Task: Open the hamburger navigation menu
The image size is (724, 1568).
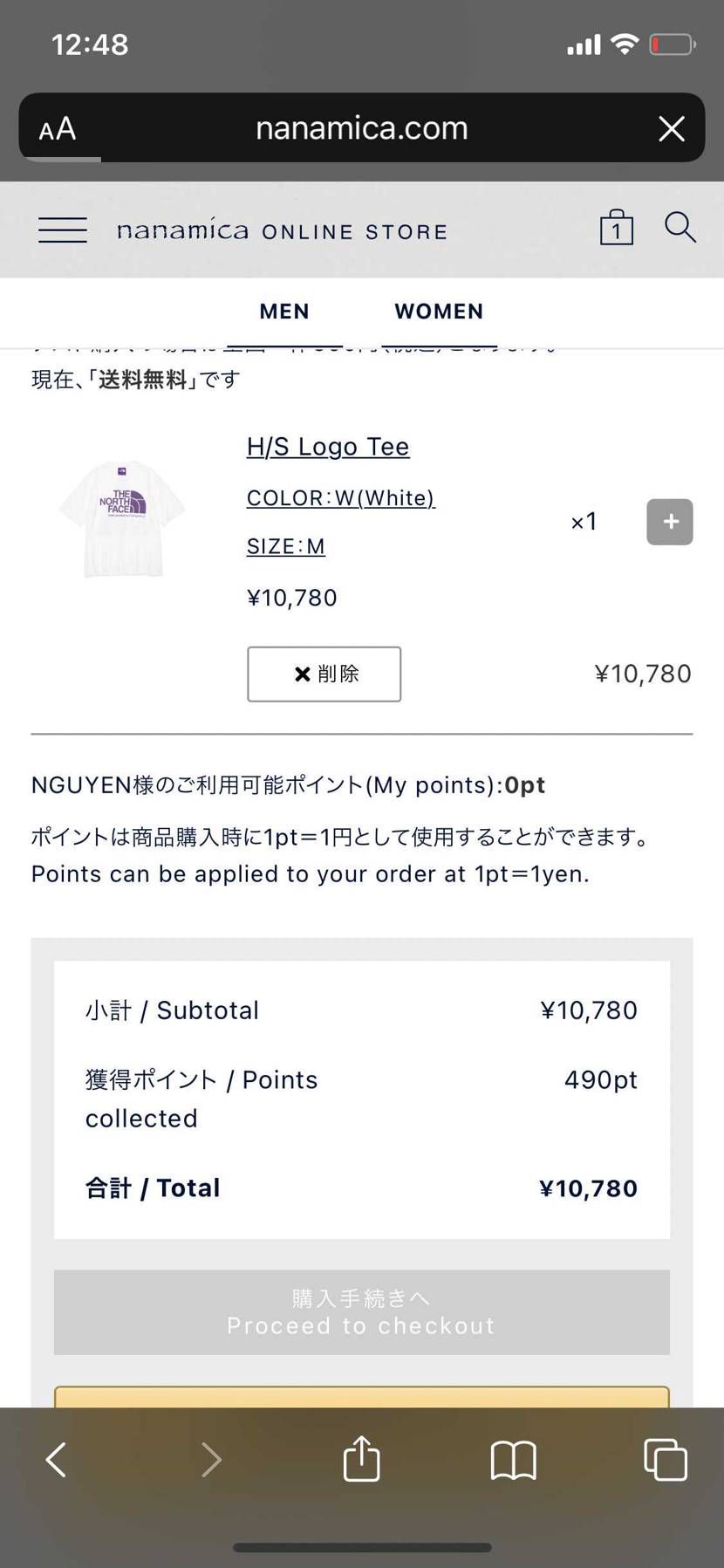Action: pos(63,230)
